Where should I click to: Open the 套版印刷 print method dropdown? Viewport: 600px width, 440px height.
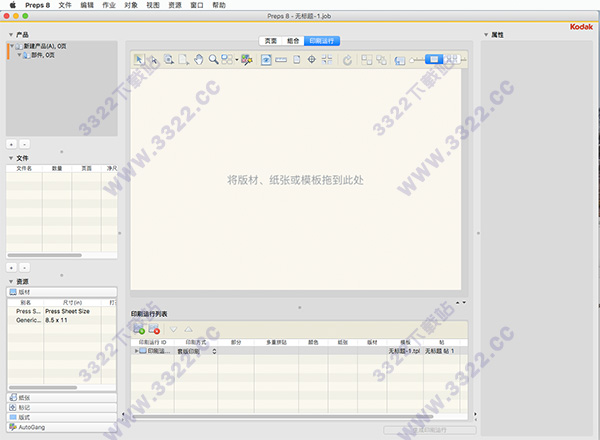coord(196,351)
